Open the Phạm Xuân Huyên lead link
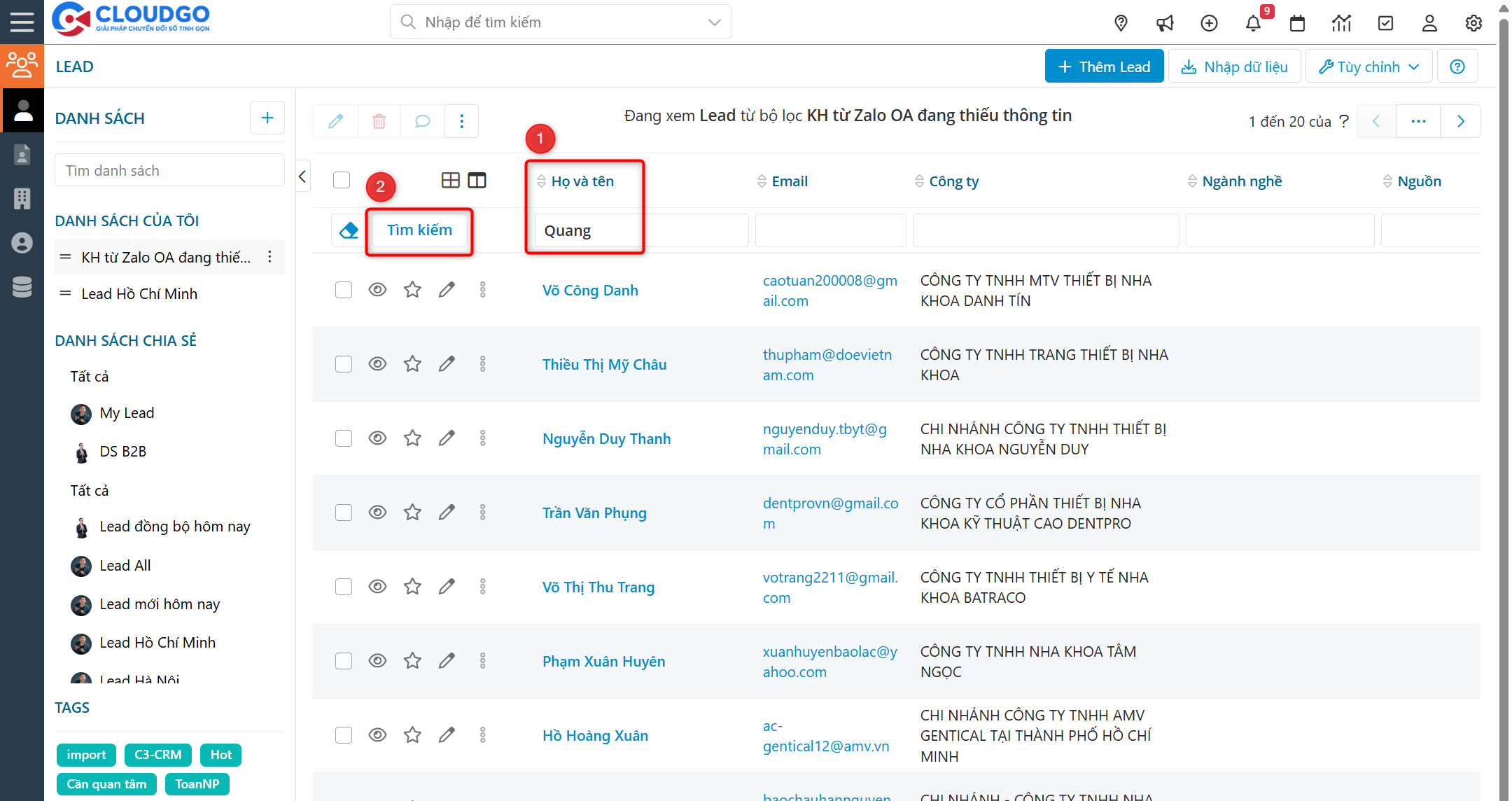Screen dimensions: 1512x801 pyautogui.click(x=603, y=662)
